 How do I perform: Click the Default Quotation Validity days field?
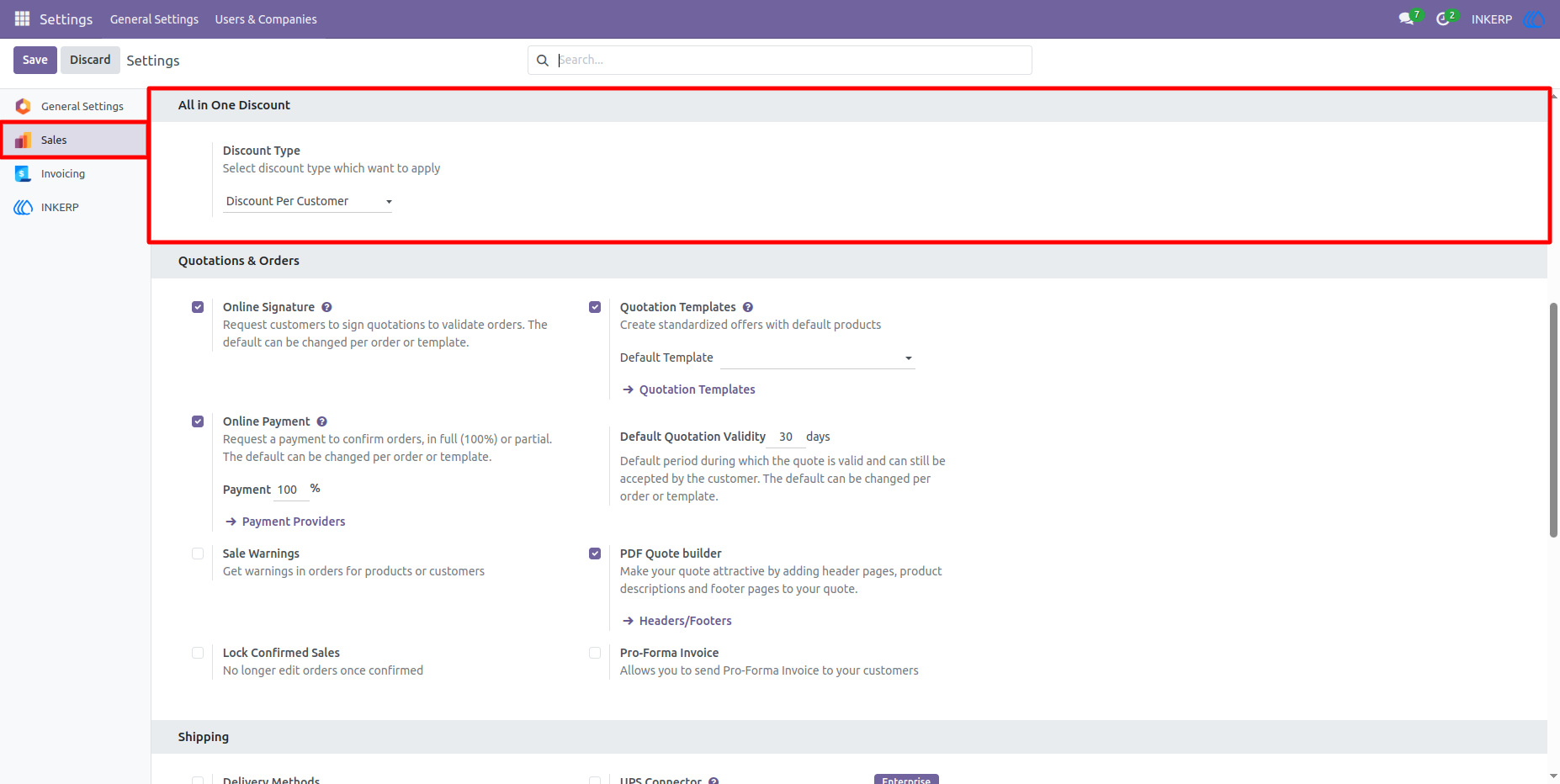(x=788, y=437)
